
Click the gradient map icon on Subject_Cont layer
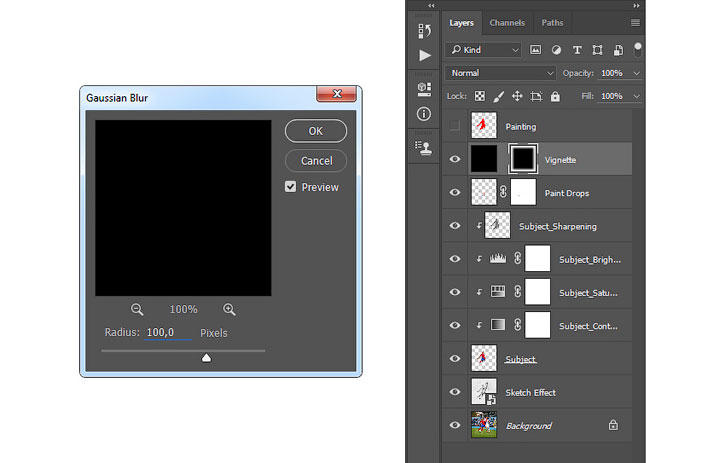pyautogui.click(x=498, y=325)
